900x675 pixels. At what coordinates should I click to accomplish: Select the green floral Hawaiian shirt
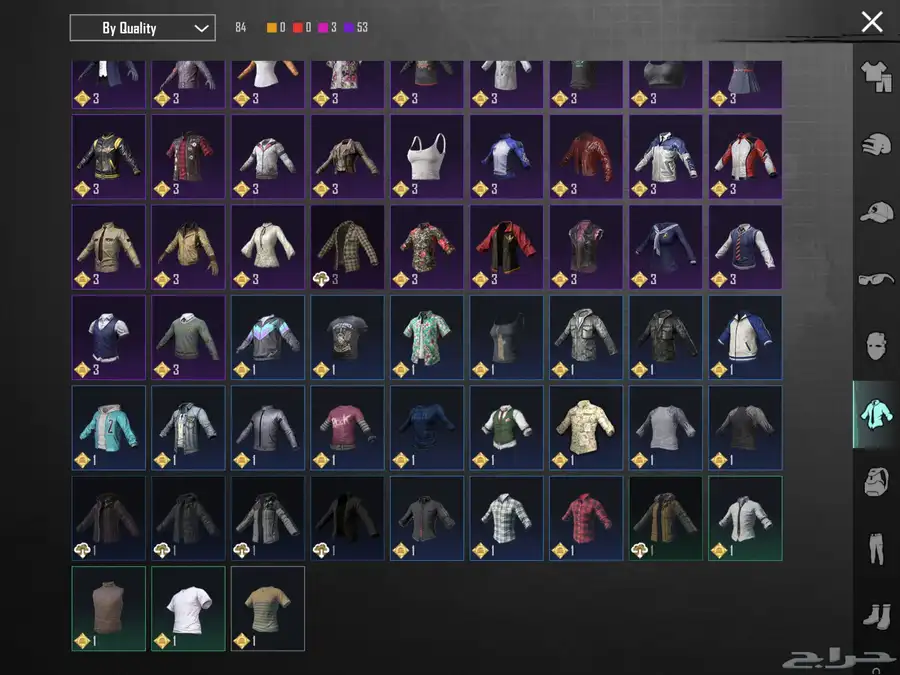[x=427, y=338]
